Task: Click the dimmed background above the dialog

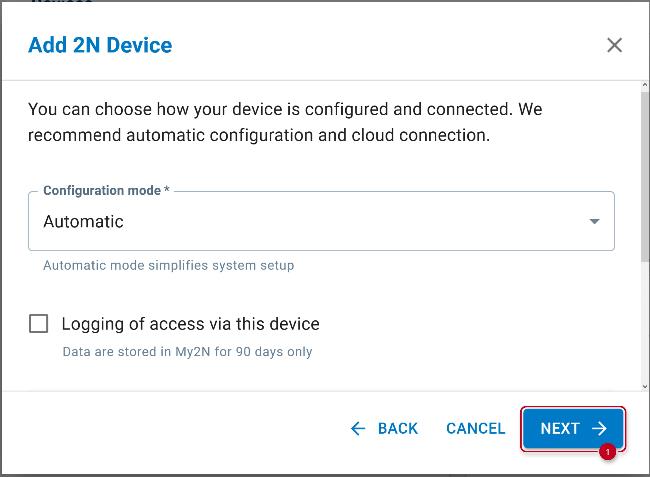Action: pyautogui.click(x=300, y=4)
